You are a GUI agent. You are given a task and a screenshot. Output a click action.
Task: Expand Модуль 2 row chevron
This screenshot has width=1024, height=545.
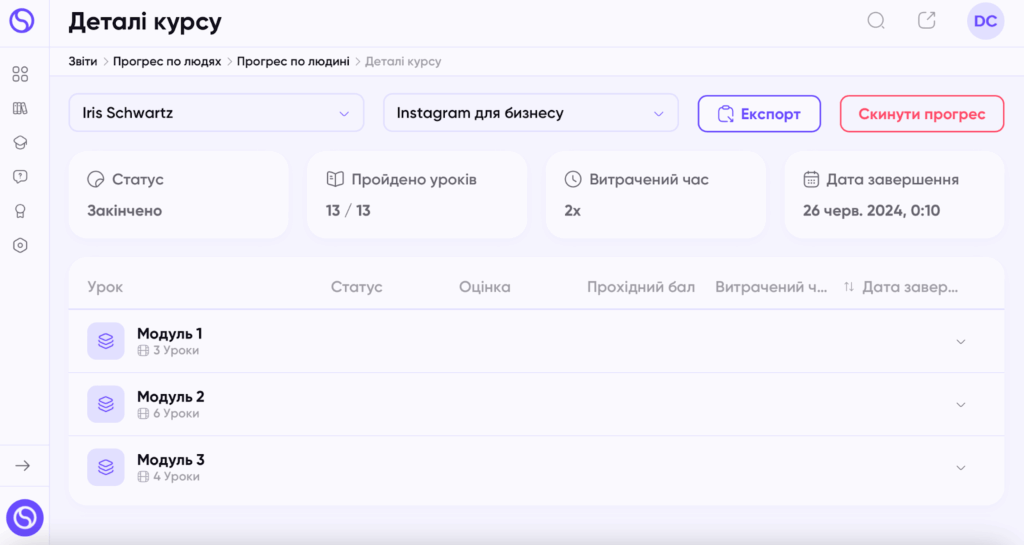click(x=961, y=405)
